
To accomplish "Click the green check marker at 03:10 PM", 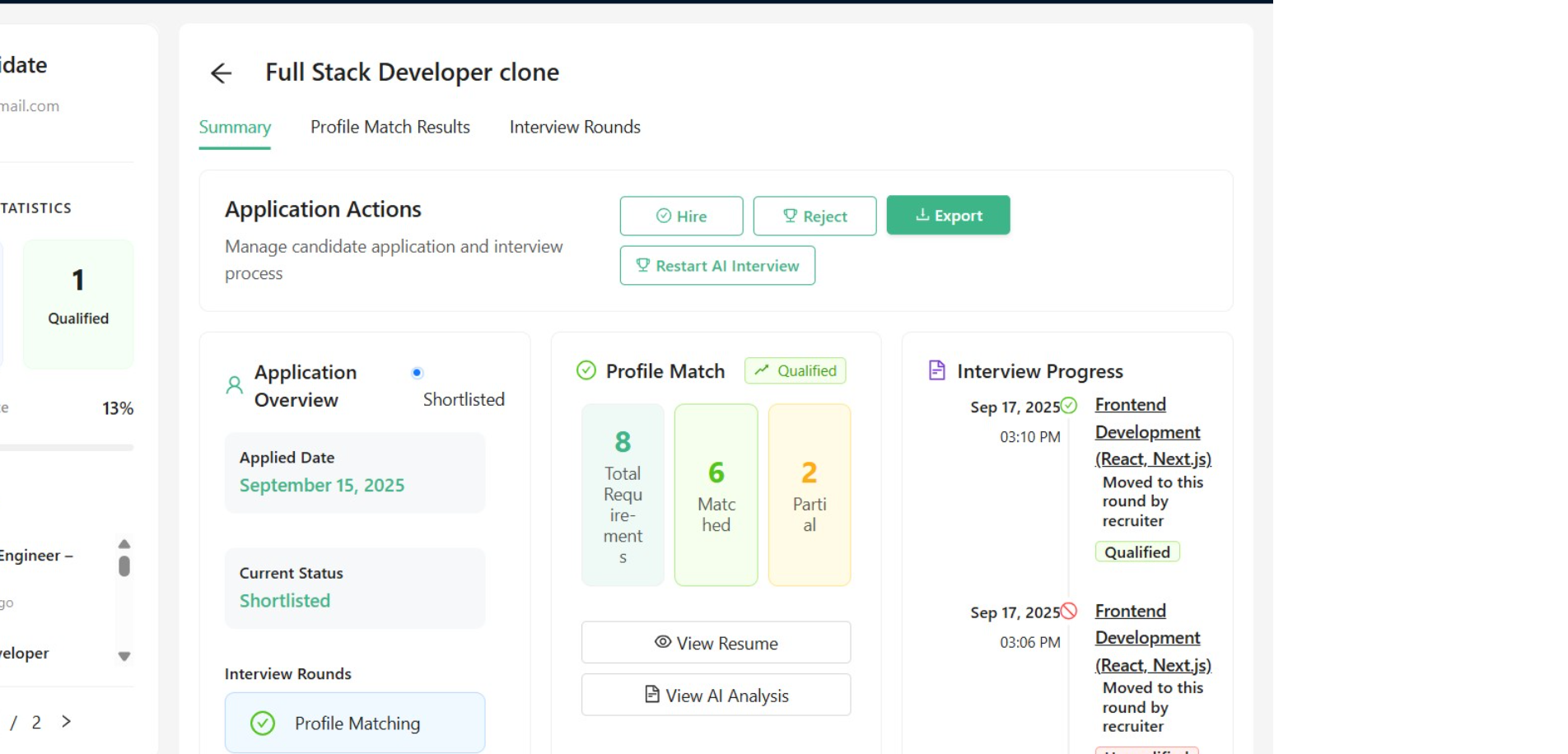I will click(1069, 405).
